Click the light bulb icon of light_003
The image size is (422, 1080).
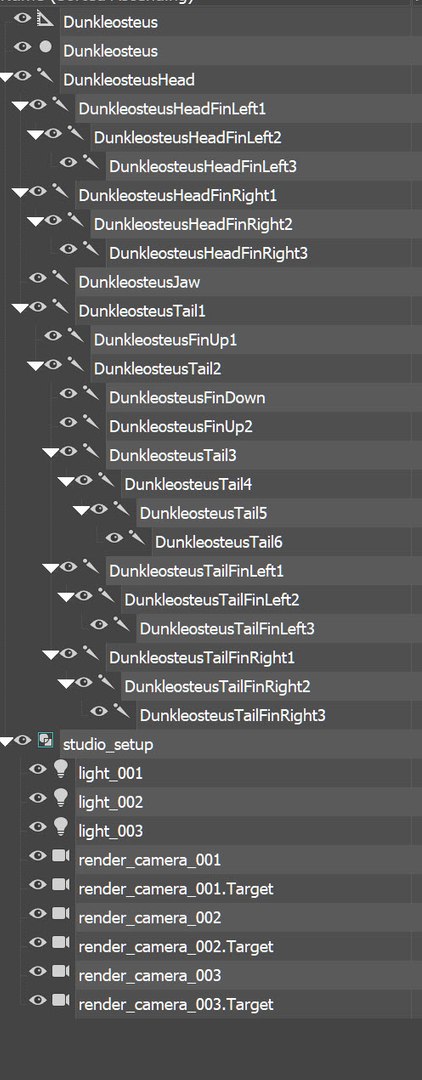click(x=61, y=828)
